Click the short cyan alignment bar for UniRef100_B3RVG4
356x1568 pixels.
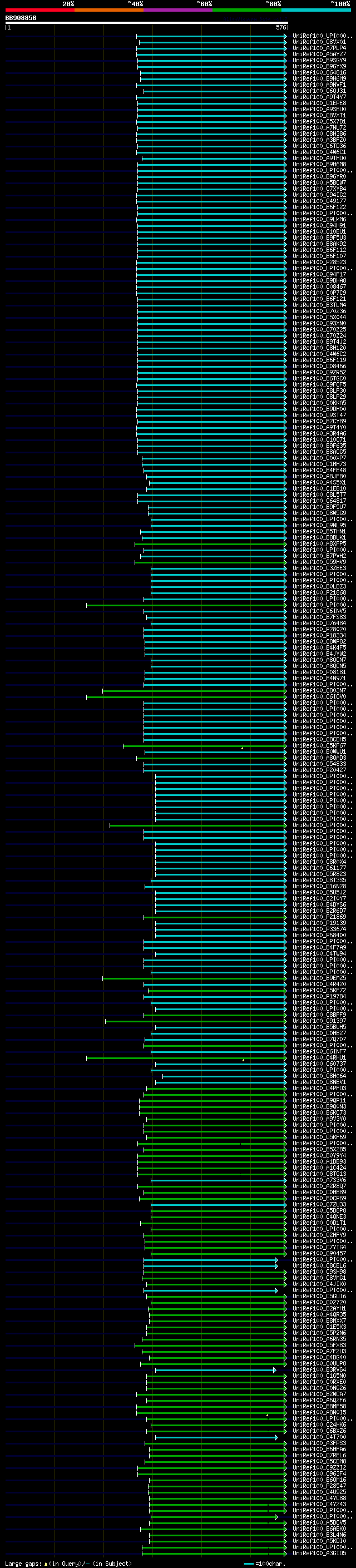point(215,1370)
